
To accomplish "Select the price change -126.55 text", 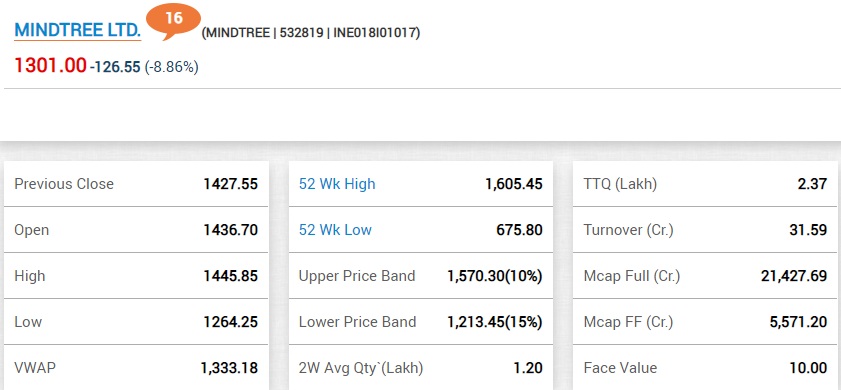I will click(115, 67).
